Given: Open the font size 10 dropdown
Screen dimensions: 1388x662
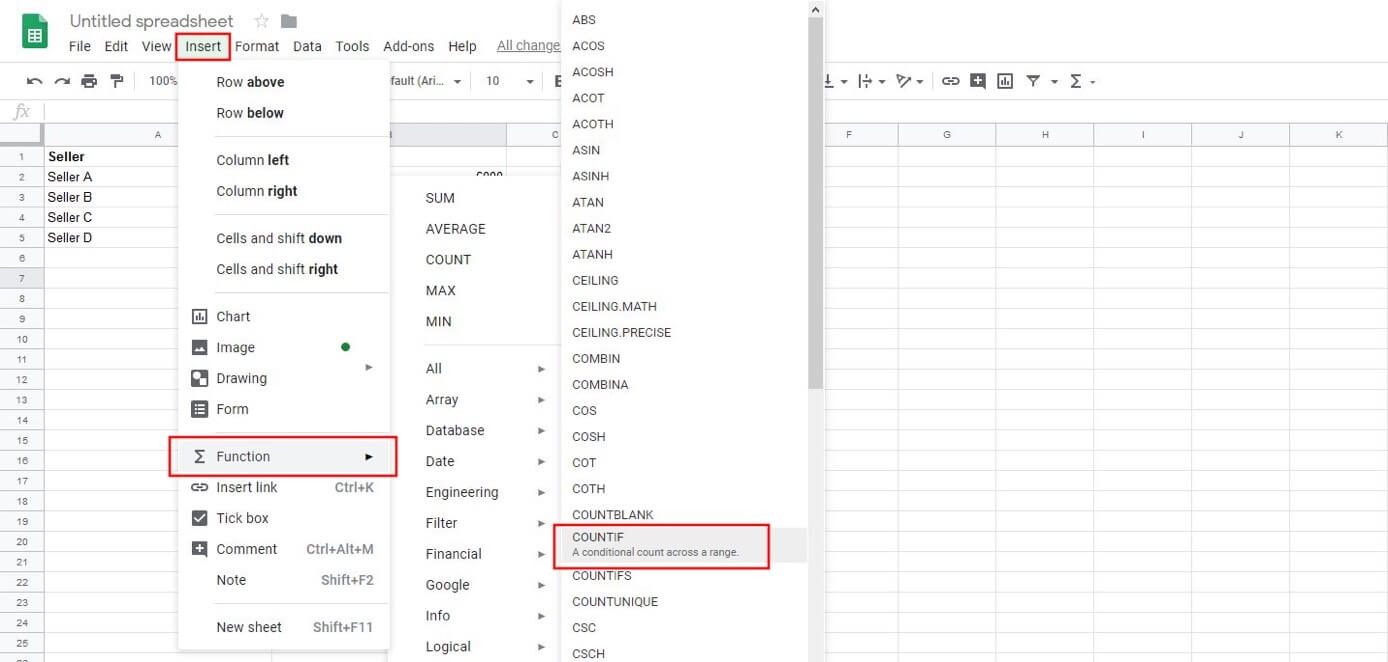Looking at the screenshot, I should (x=510, y=81).
